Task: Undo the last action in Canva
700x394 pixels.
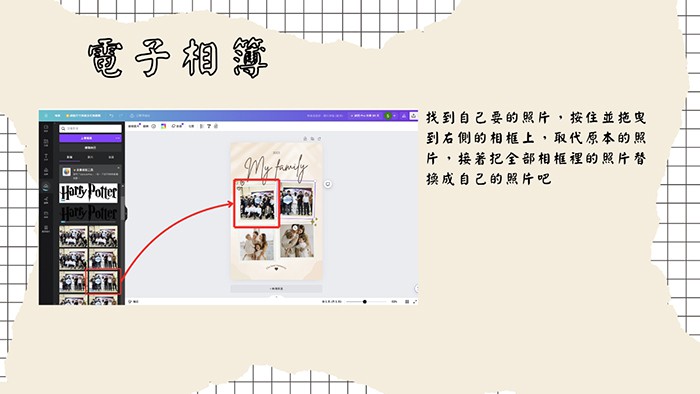Action: 111,116
